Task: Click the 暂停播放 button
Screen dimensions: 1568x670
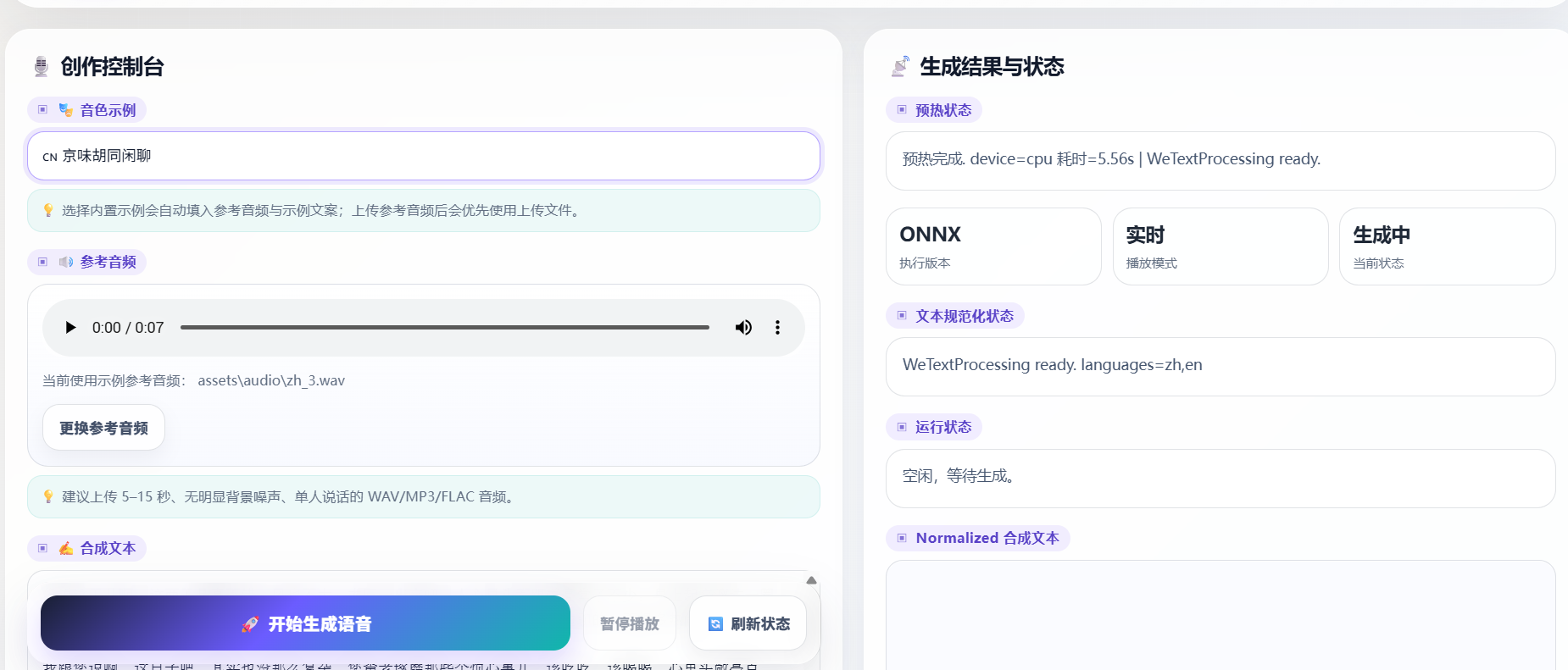Action: coord(630,623)
